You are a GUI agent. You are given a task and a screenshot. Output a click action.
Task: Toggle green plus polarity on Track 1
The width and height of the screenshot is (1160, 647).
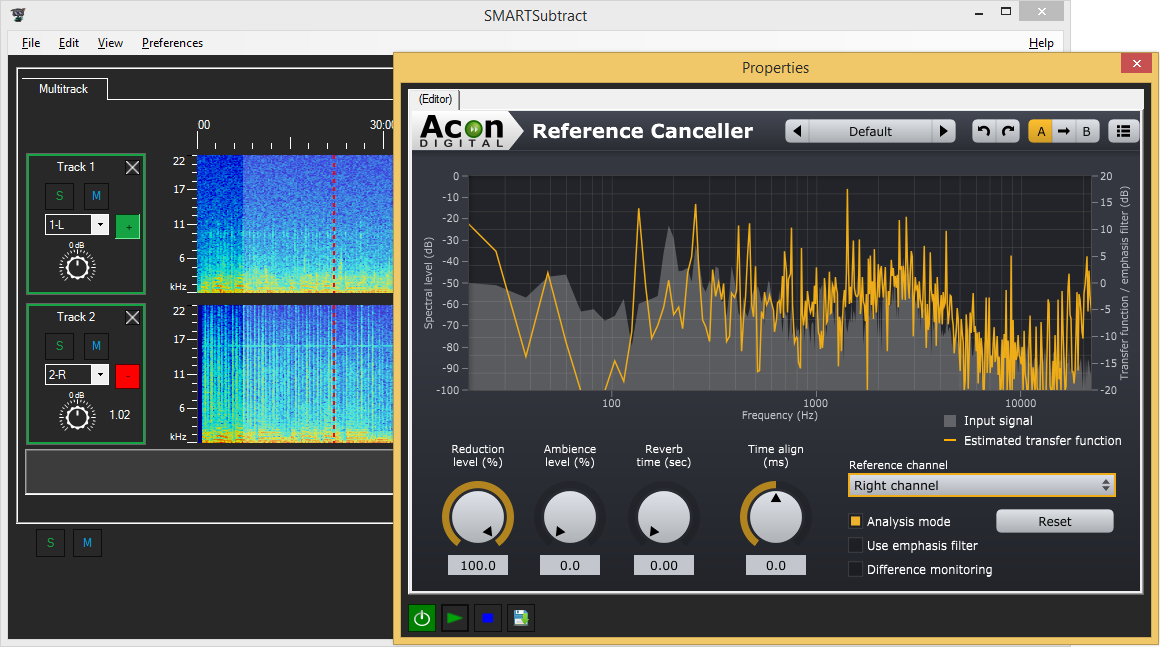point(127,226)
